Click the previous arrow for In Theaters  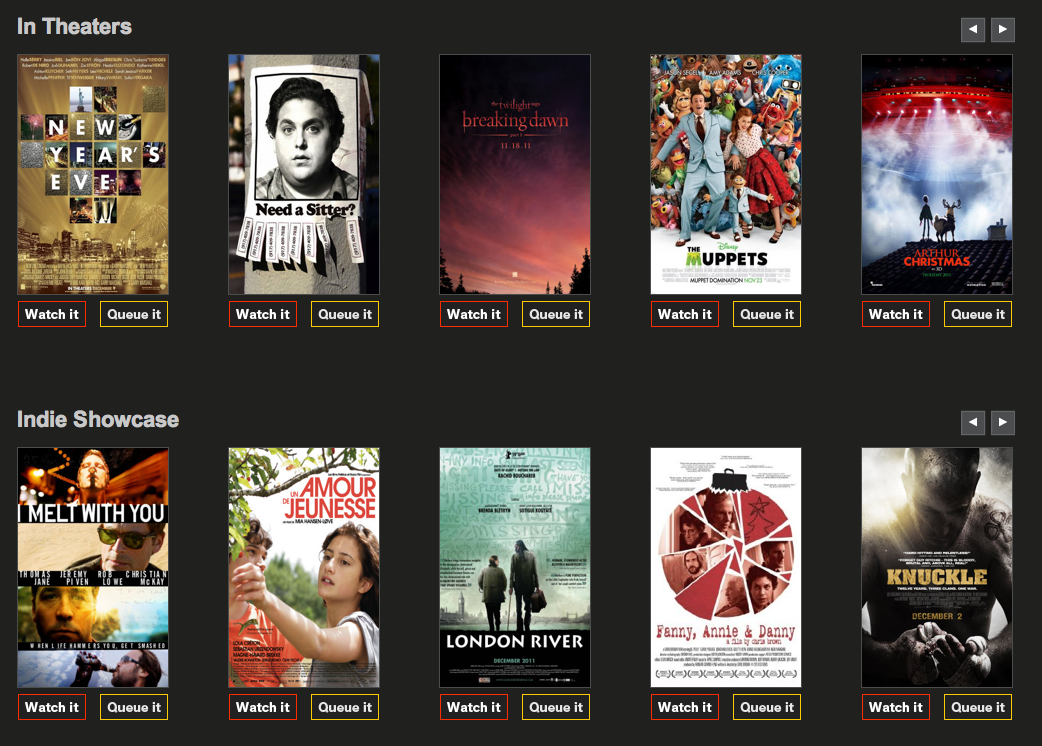973,29
